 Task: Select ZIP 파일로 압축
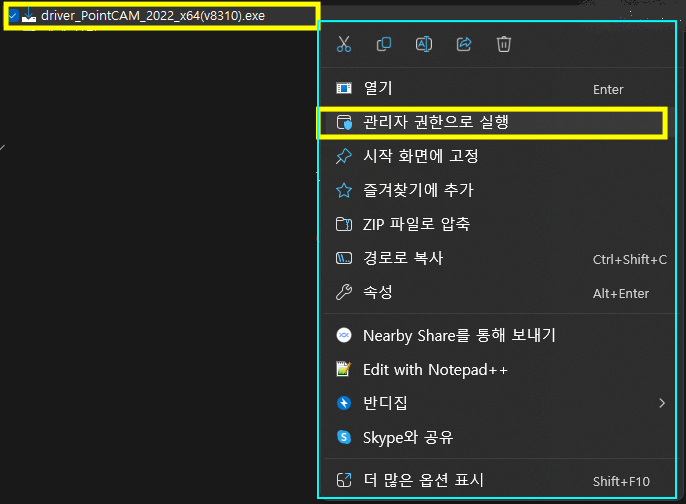[498, 224]
